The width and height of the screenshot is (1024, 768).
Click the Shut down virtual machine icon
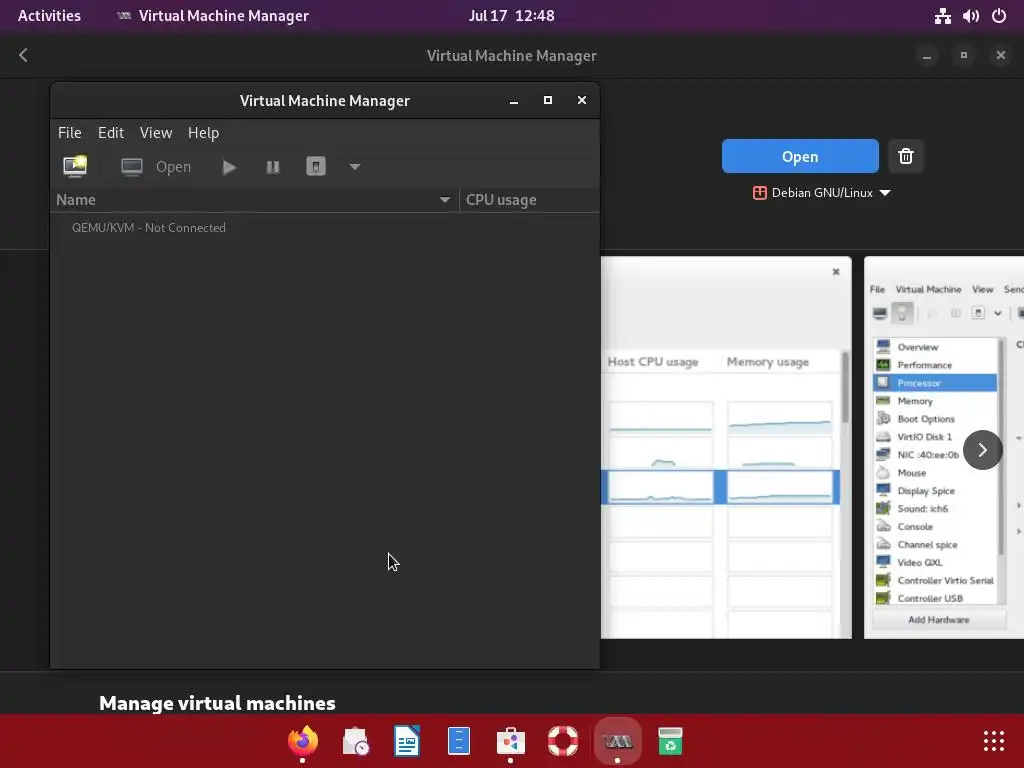316,167
